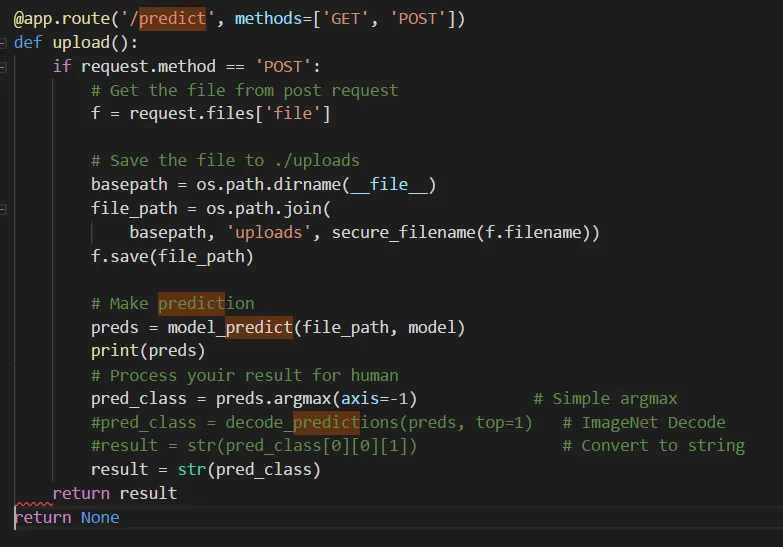Click the red squiggle underlined 'return result'
This screenshot has width=783, height=547.
point(115,494)
